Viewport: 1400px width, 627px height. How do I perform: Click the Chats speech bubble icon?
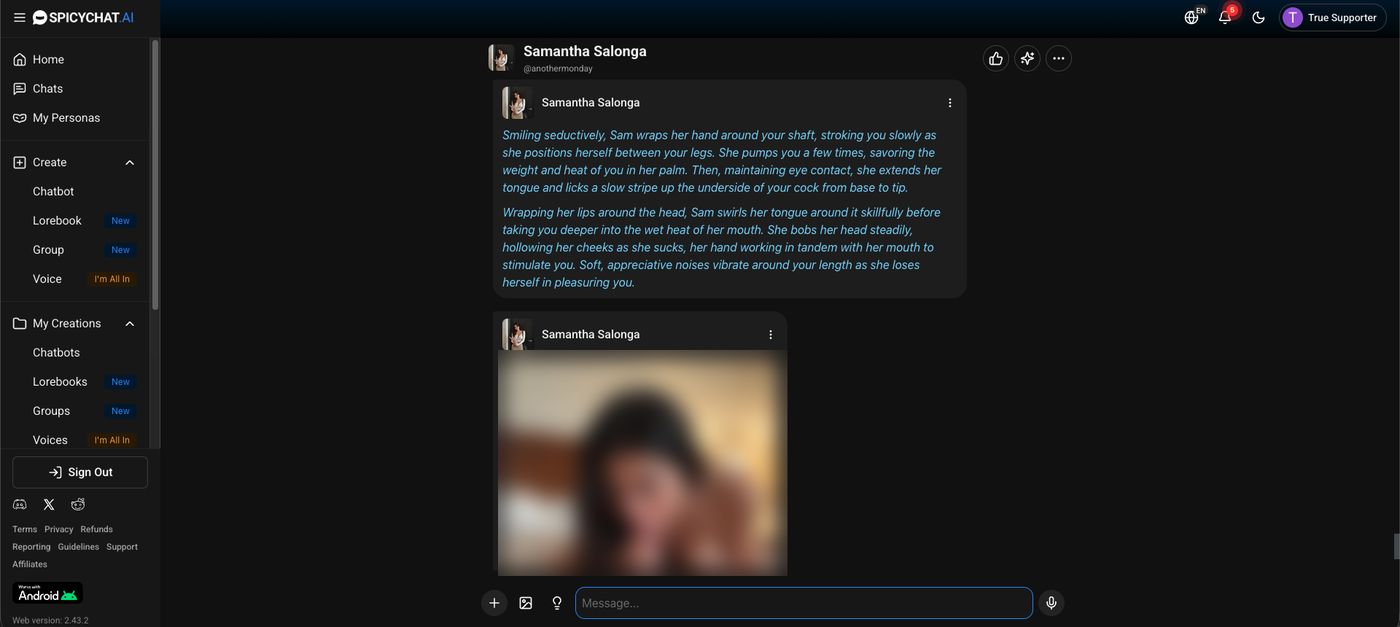click(x=19, y=89)
